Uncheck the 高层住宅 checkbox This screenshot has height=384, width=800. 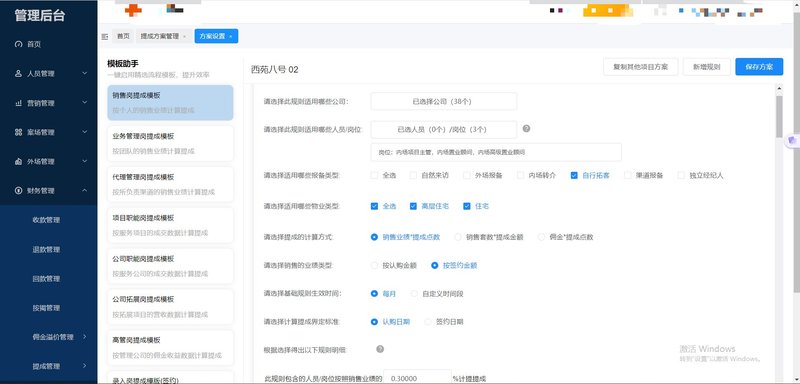click(413, 207)
